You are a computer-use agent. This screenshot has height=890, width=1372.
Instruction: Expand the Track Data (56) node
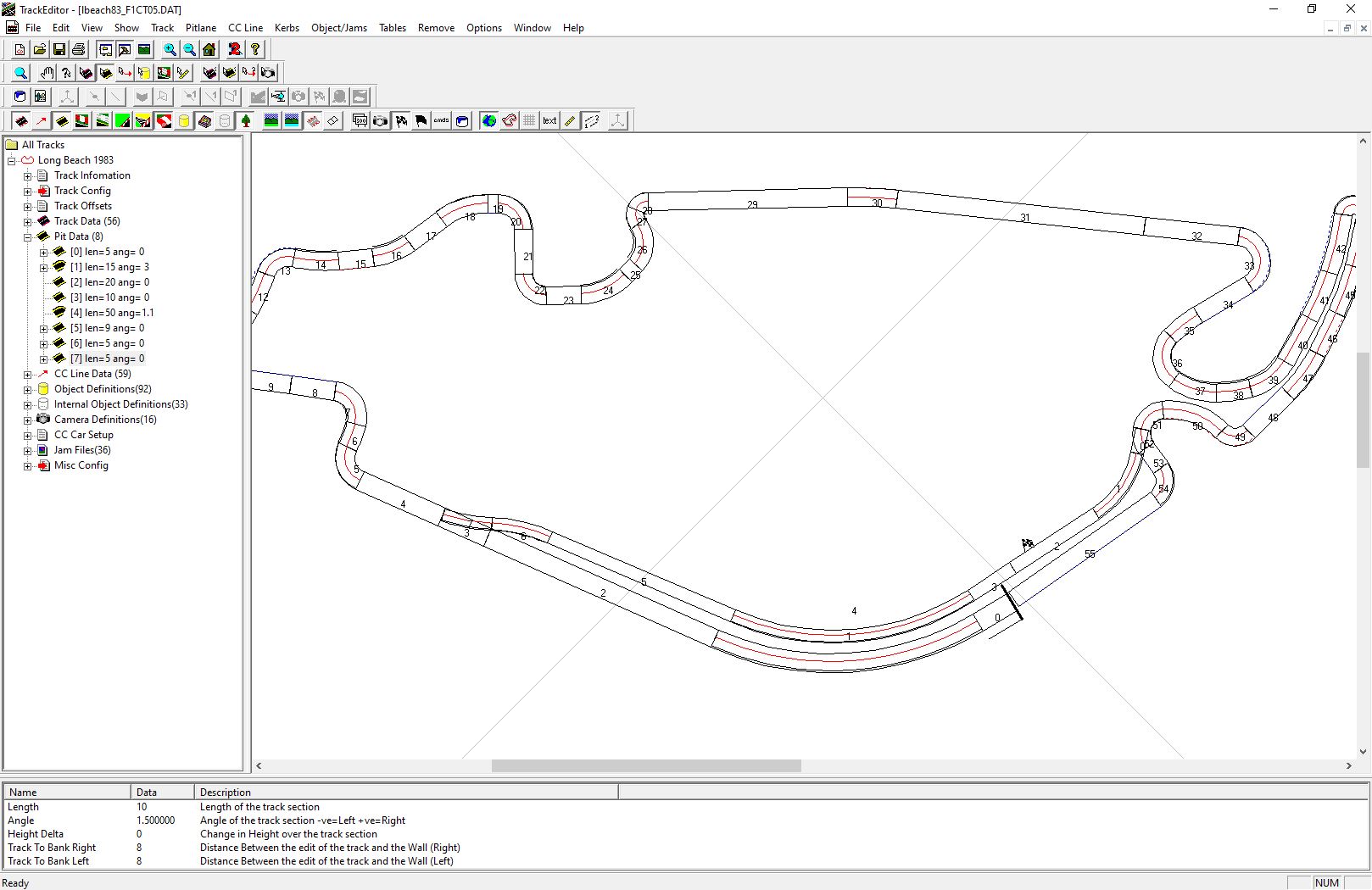28,221
